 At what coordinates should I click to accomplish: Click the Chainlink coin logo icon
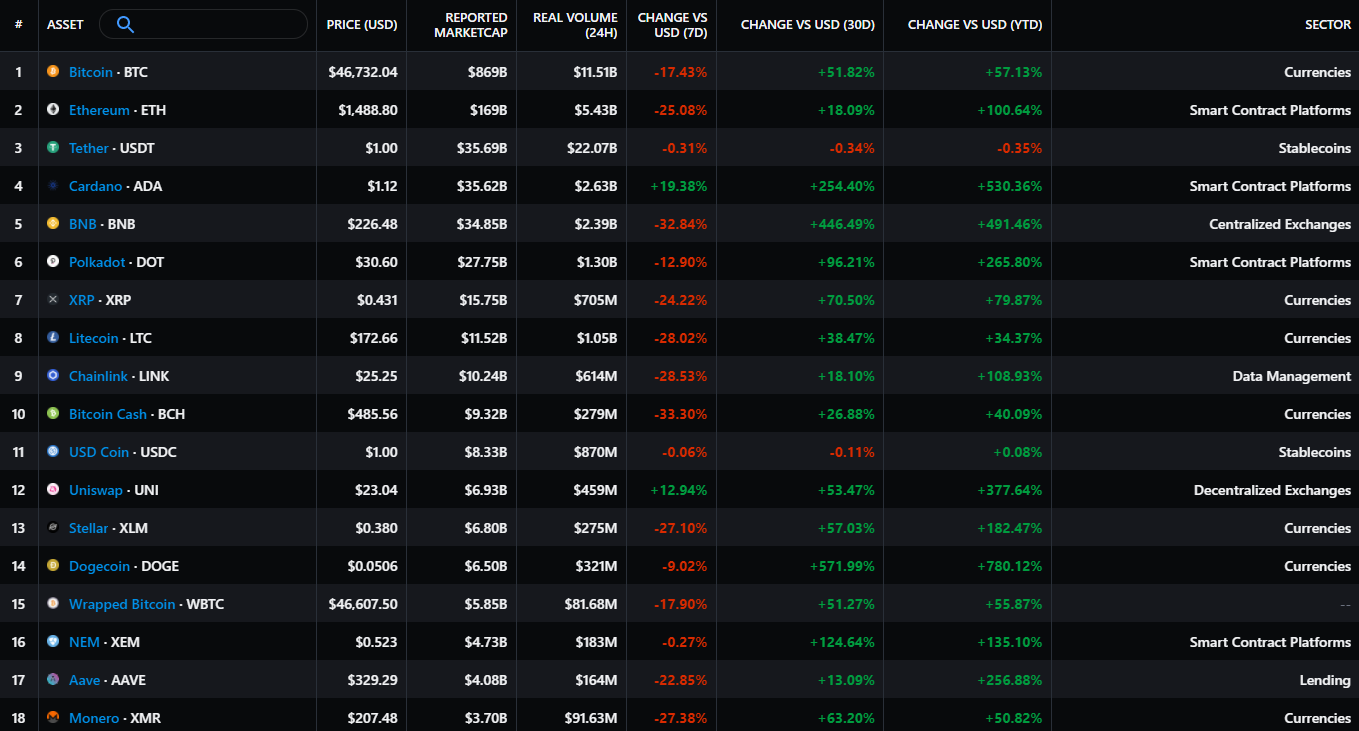54,375
